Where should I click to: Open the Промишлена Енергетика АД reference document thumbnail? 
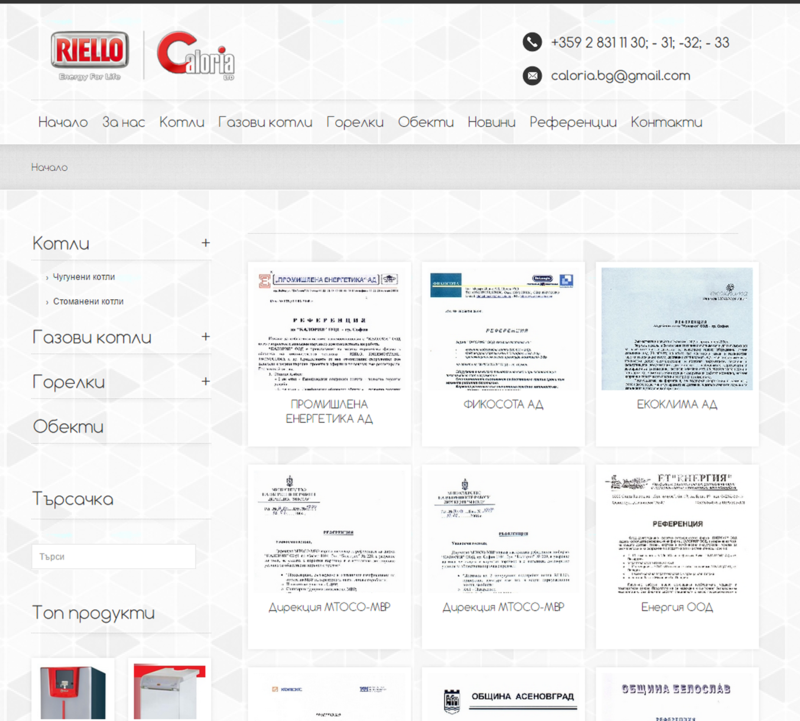[329, 329]
